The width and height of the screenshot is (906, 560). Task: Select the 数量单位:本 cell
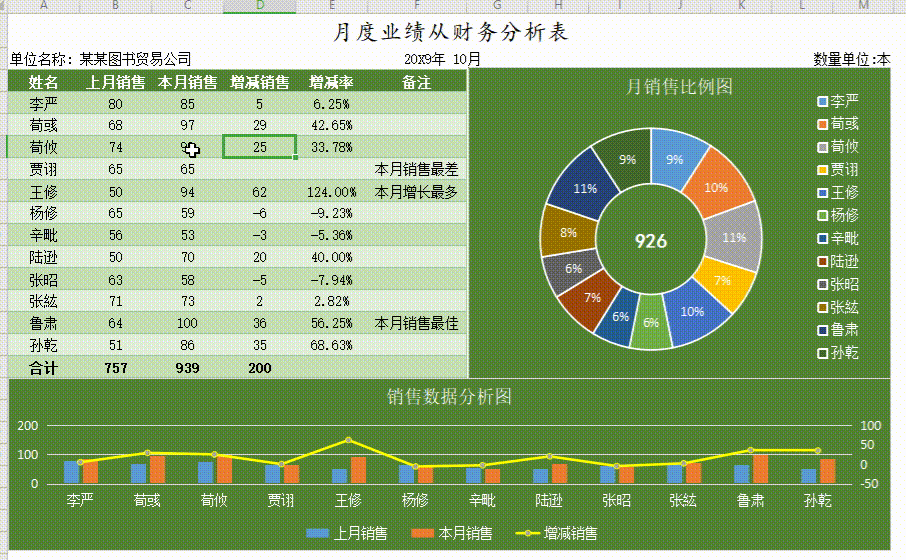pos(852,59)
